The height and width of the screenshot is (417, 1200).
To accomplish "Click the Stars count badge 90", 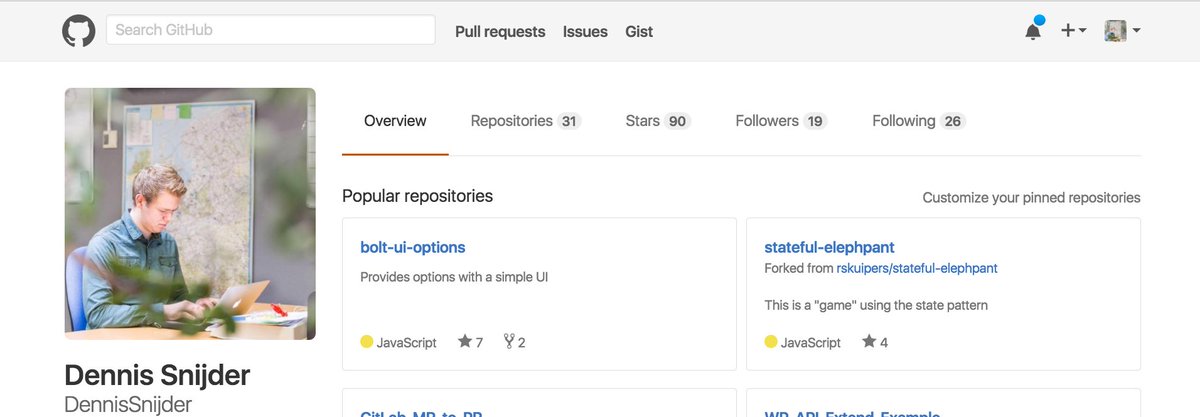I will pos(677,122).
